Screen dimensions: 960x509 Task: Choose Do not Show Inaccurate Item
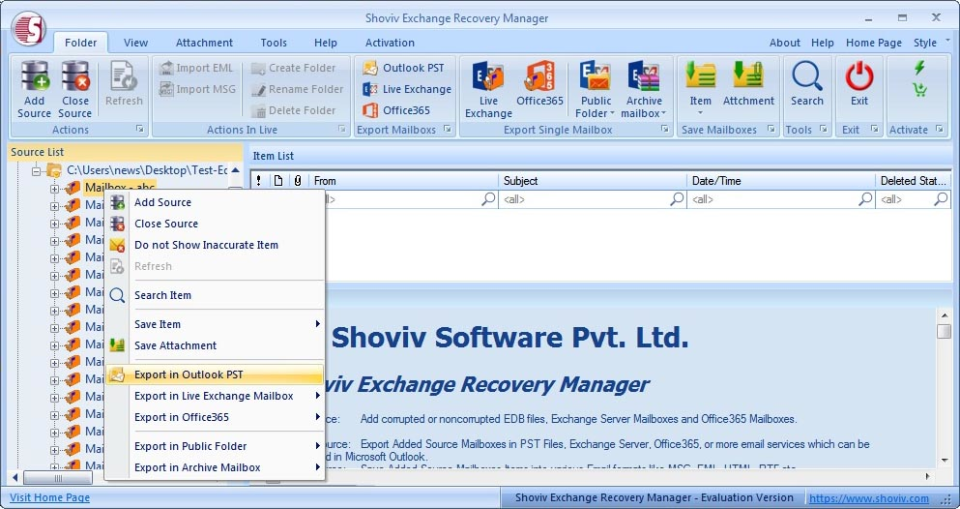coord(214,245)
